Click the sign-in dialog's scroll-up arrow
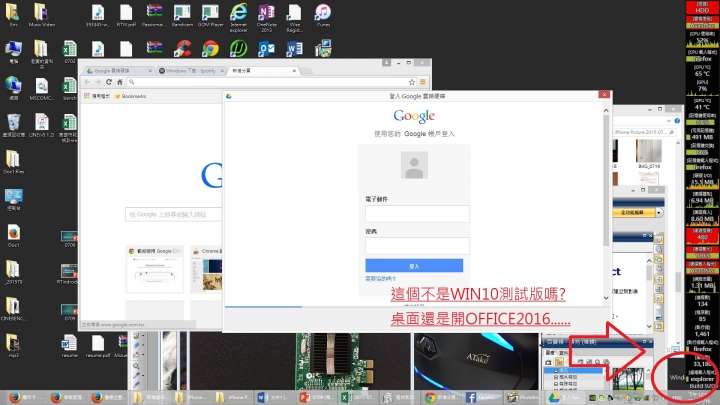The width and height of the screenshot is (720, 405). (x=606, y=110)
